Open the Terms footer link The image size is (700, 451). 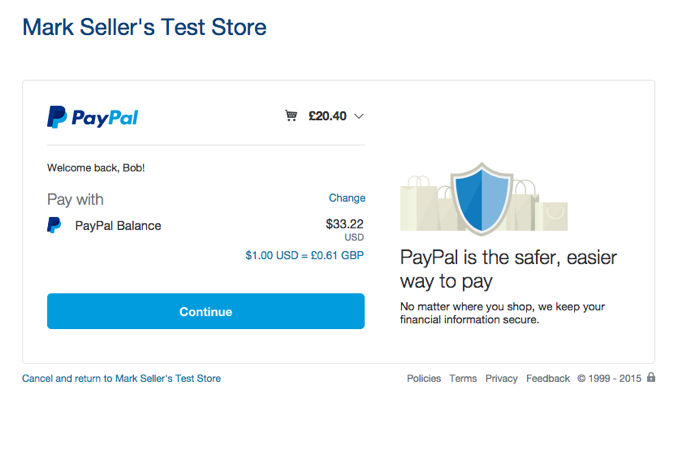463,378
